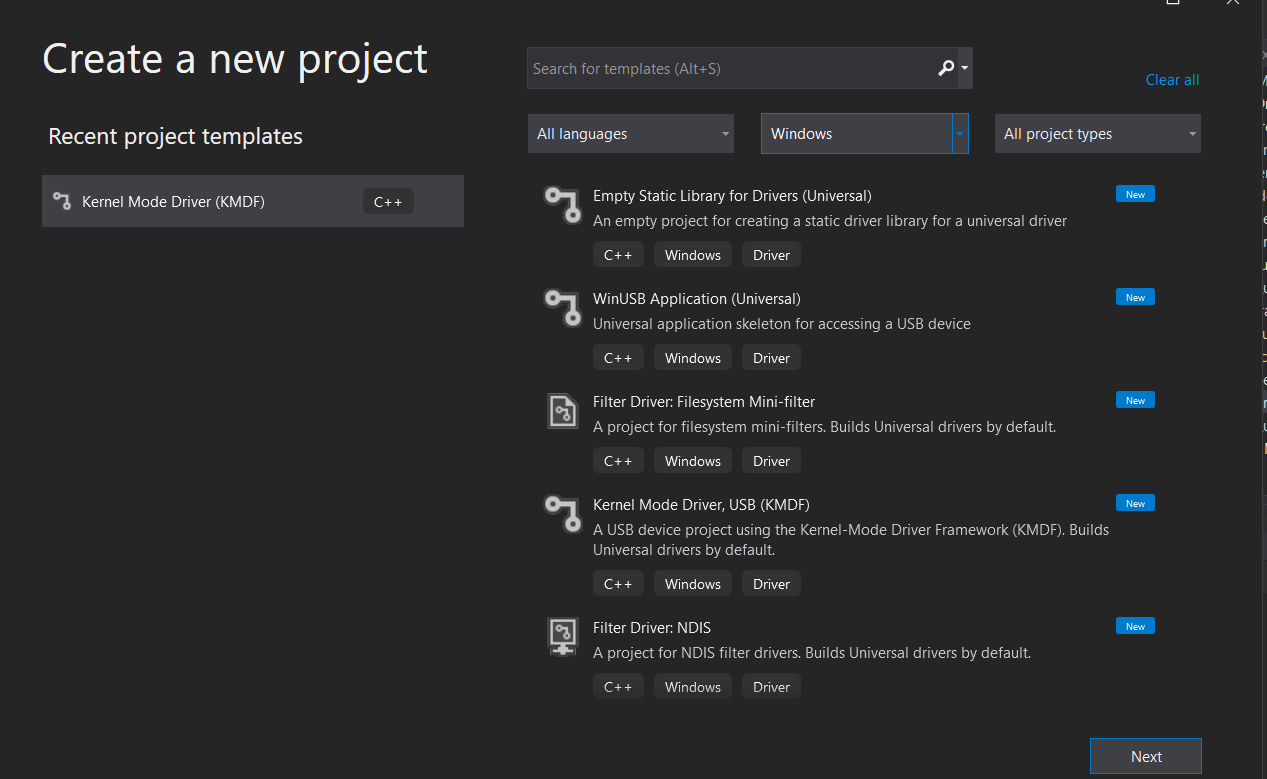The image size is (1267, 779).
Task: Close the Create a new project dialog
Action: (x=1233, y=3)
